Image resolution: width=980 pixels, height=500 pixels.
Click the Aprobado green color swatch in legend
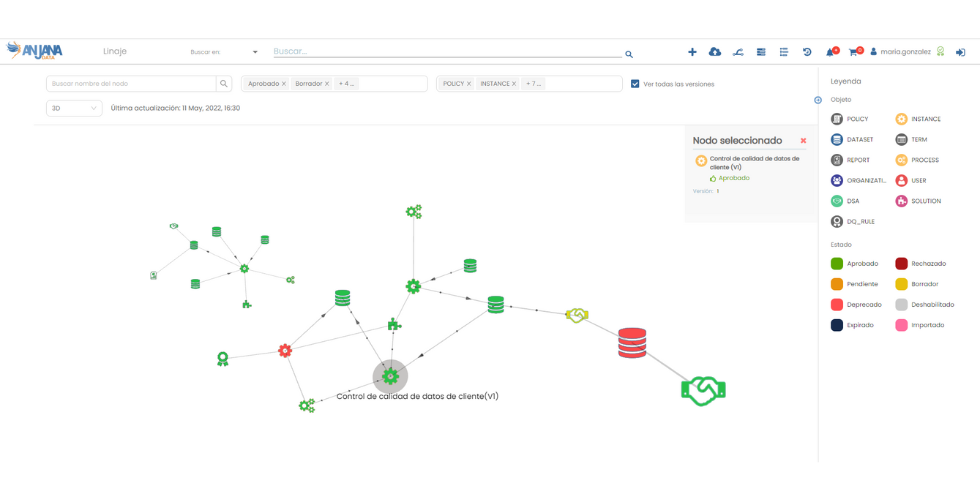pos(837,264)
